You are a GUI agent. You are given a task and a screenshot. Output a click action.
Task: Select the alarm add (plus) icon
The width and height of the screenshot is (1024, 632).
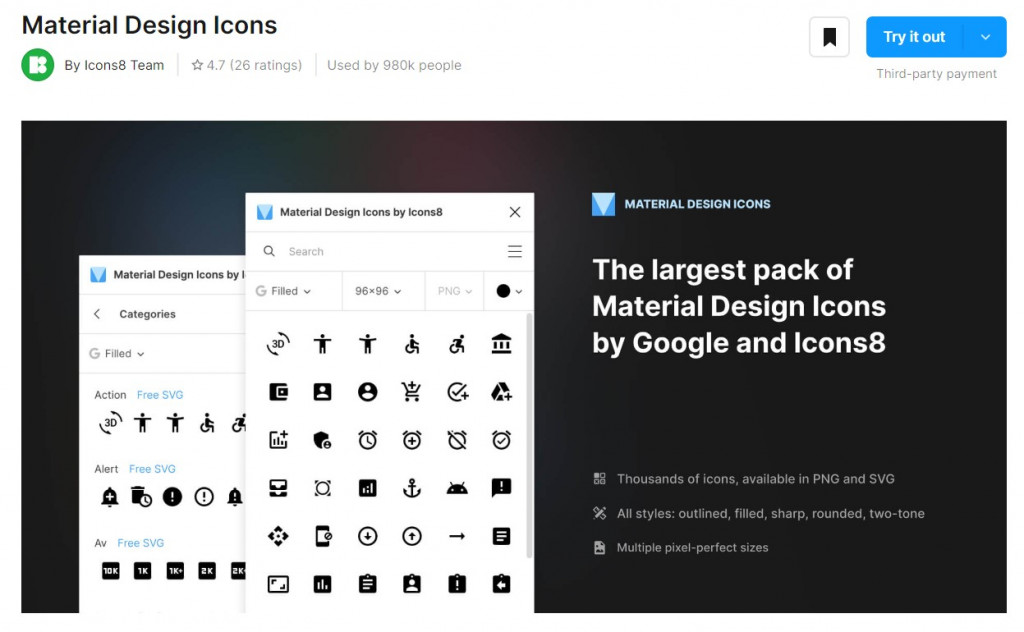(411, 440)
